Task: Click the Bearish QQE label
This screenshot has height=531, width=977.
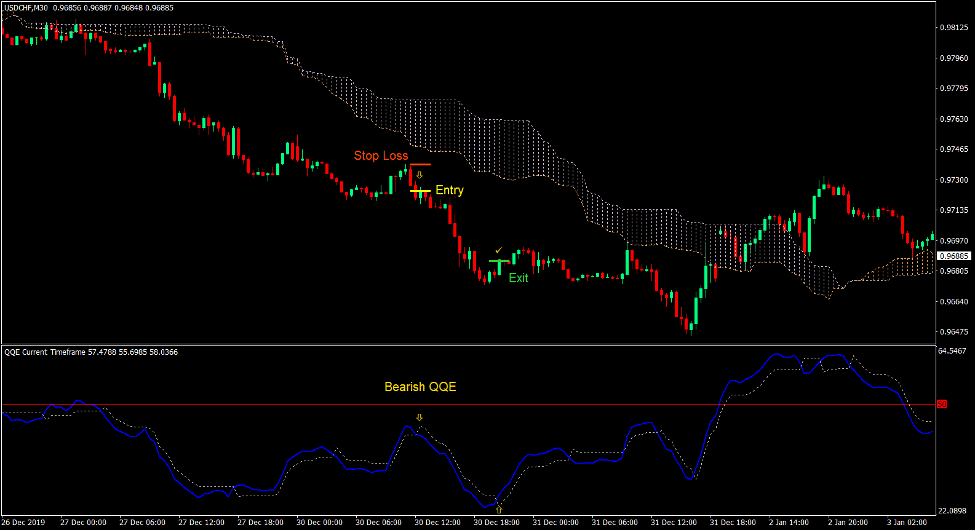Action: coord(420,387)
